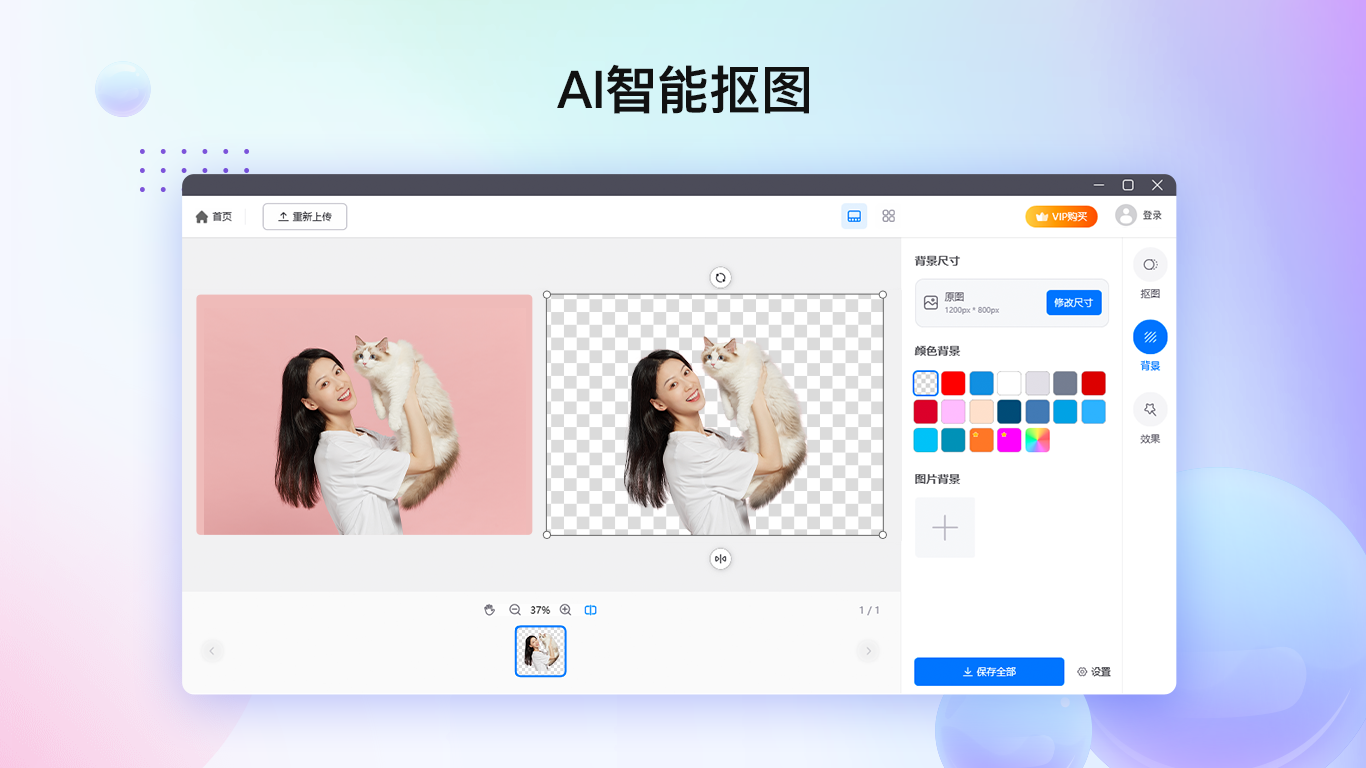This screenshot has height=768, width=1366.
Task: Add an image background with the plus tile
Action: [945, 528]
